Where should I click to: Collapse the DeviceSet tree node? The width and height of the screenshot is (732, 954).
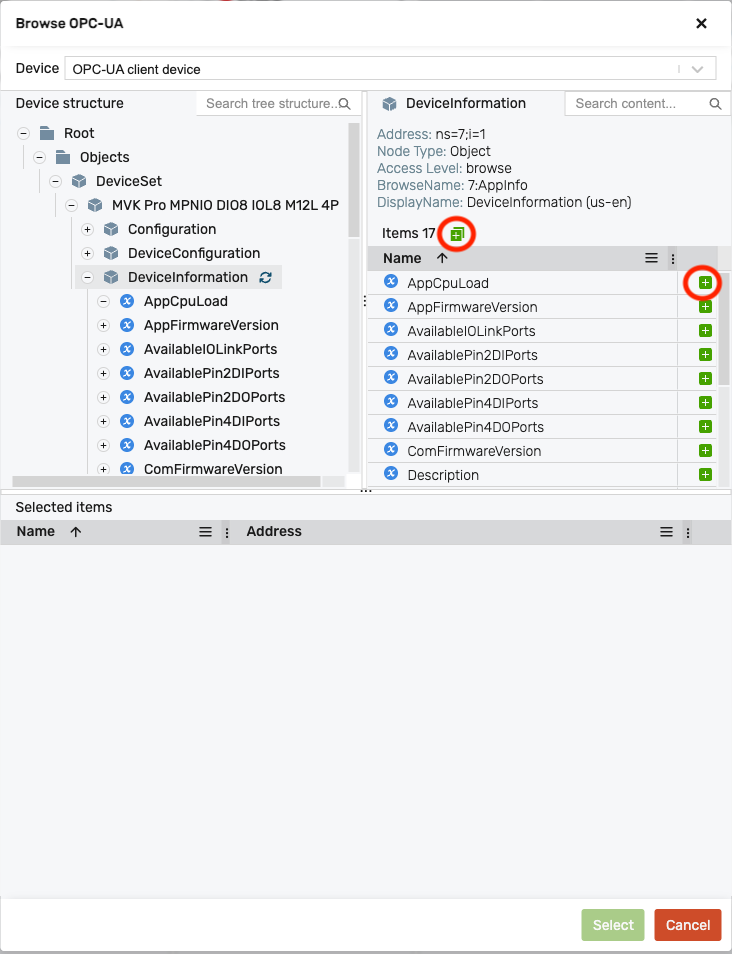55,181
